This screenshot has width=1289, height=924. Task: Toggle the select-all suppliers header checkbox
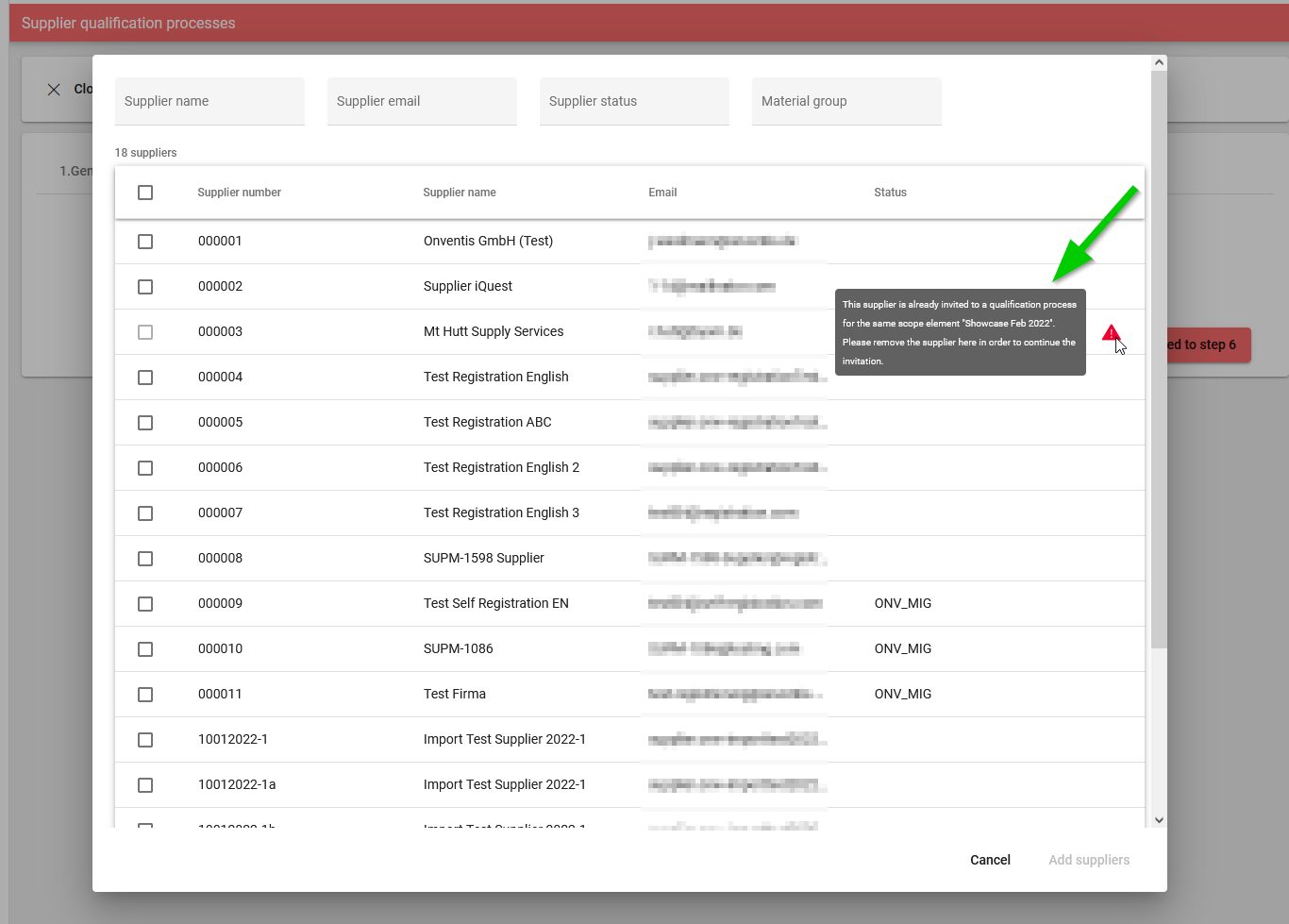pos(145,193)
